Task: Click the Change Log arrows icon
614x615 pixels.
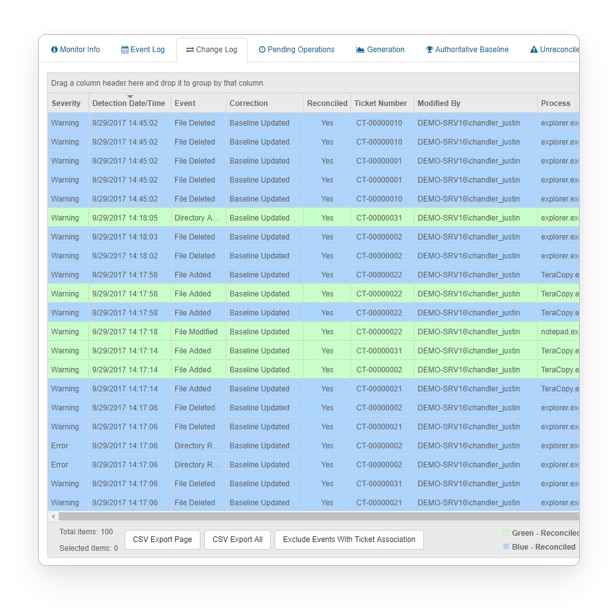Action: [190, 50]
